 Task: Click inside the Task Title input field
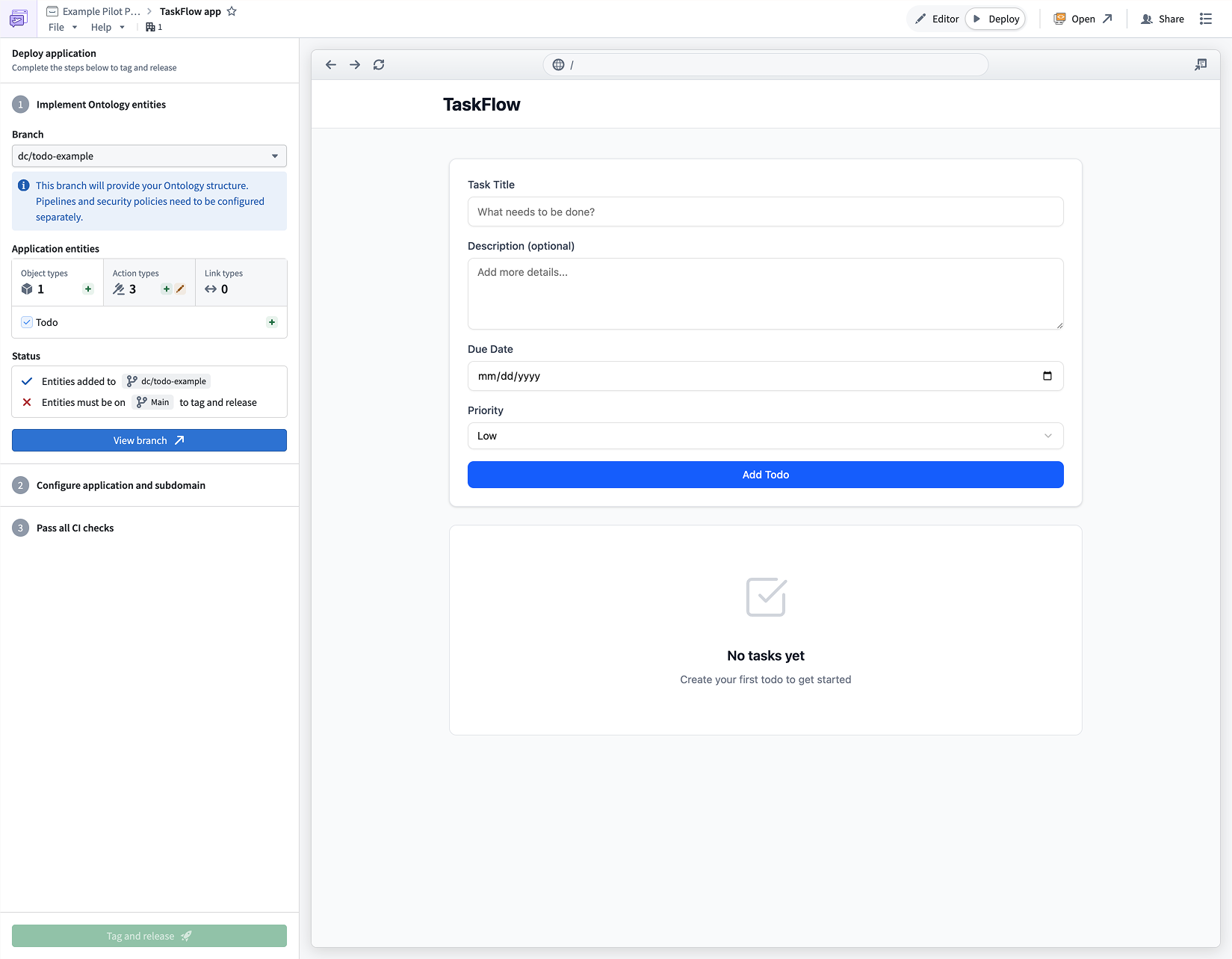pos(765,212)
